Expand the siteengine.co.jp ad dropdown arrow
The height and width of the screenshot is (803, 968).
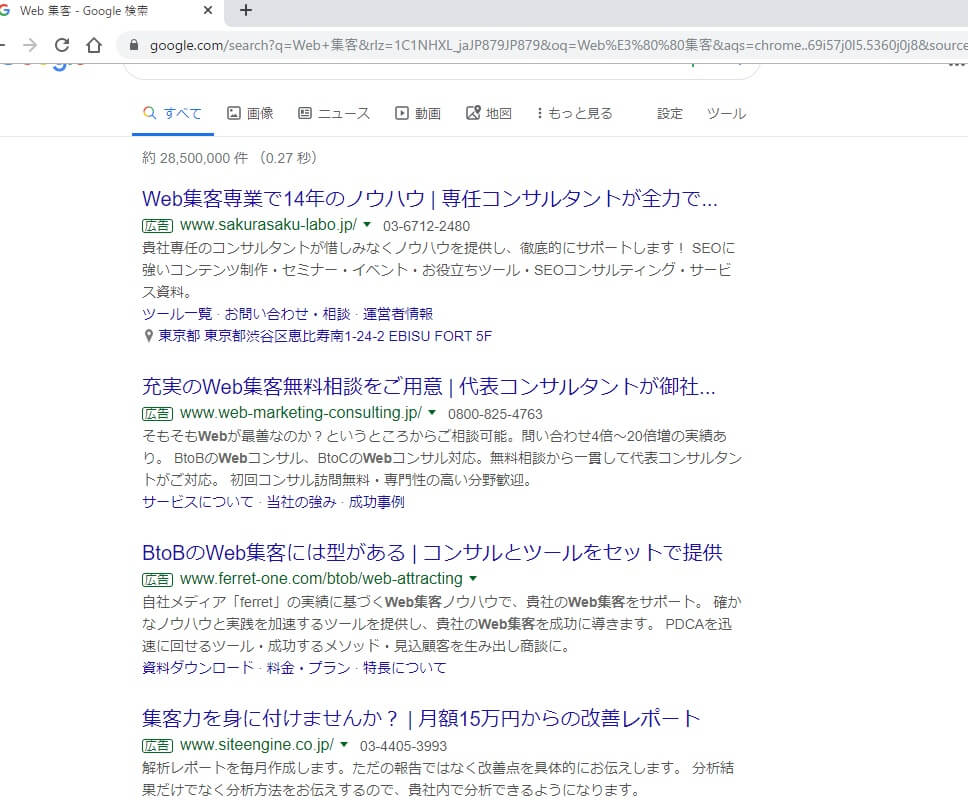coord(344,744)
